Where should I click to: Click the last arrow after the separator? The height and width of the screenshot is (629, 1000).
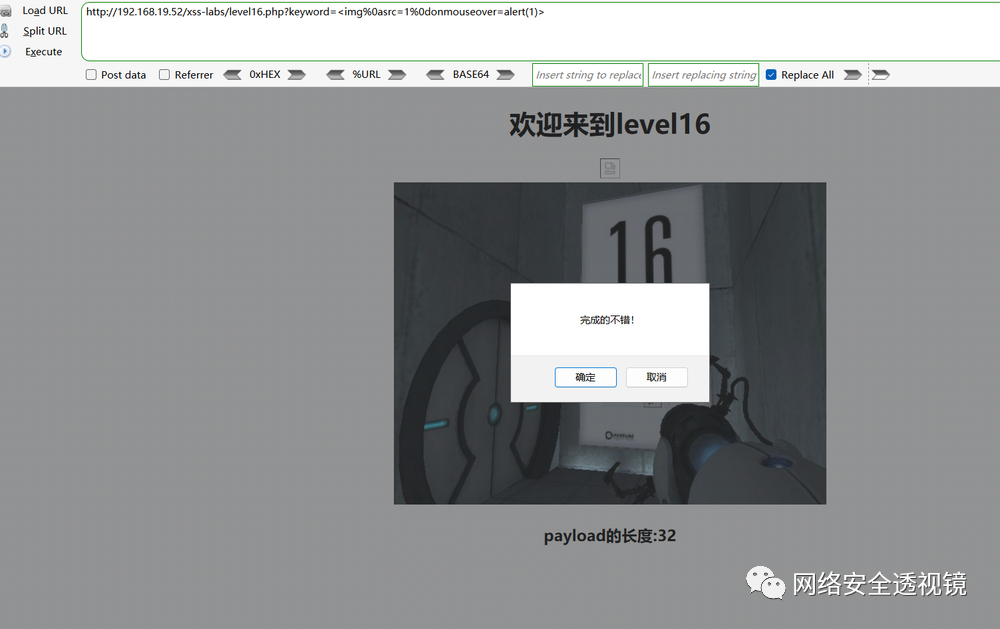(x=881, y=75)
